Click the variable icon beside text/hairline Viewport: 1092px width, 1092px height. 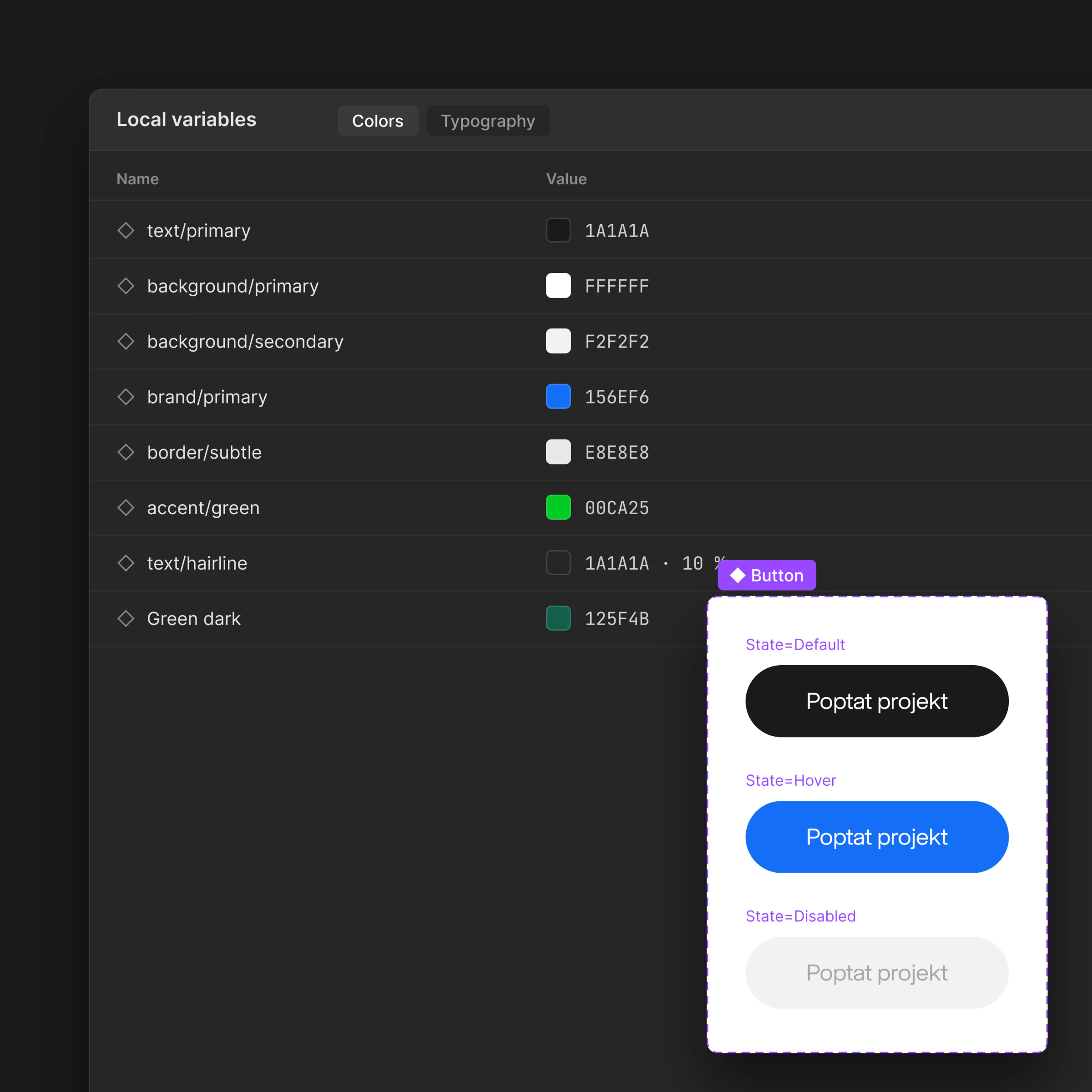[126, 562]
